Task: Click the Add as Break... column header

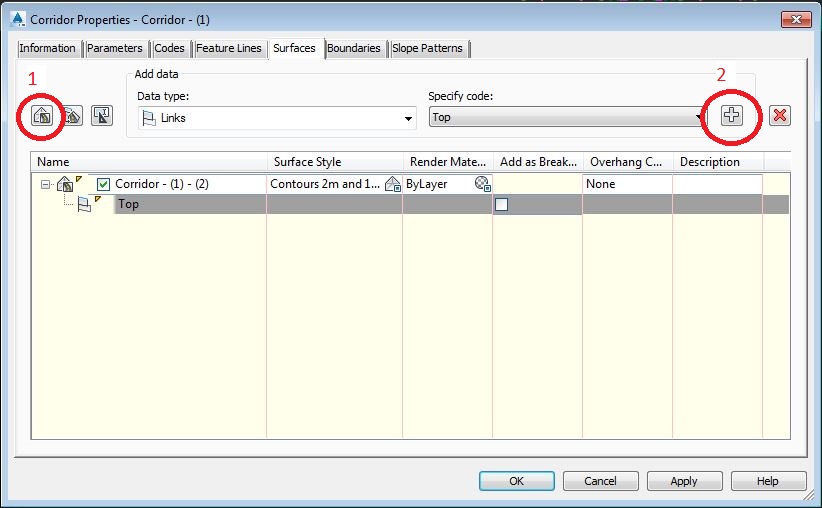Action: coord(538,162)
